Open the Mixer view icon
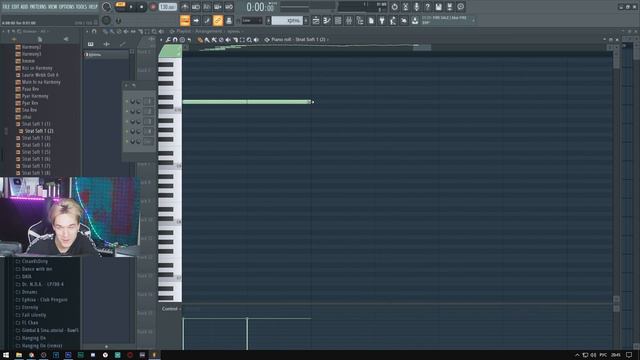This screenshot has height=360, width=640. pos(349,20)
